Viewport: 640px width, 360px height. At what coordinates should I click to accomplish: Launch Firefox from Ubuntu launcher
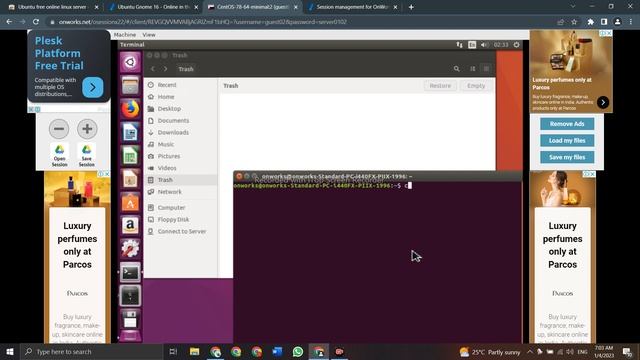pyautogui.click(x=130, y=109)
